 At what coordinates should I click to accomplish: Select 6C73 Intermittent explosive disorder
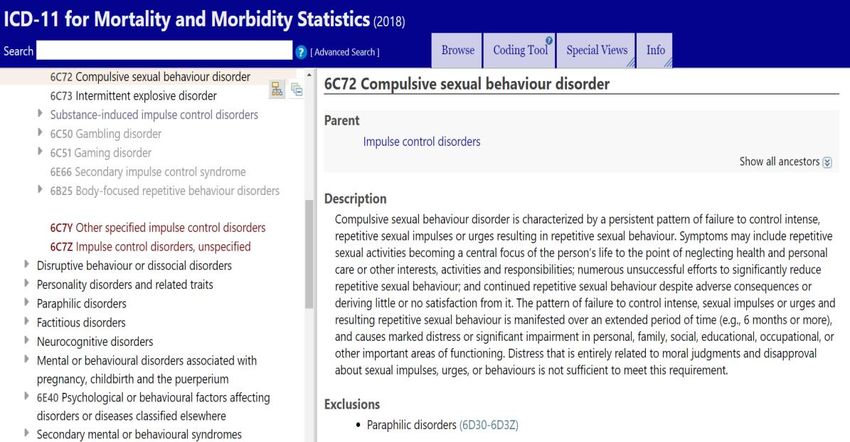[x=133, y=96]
